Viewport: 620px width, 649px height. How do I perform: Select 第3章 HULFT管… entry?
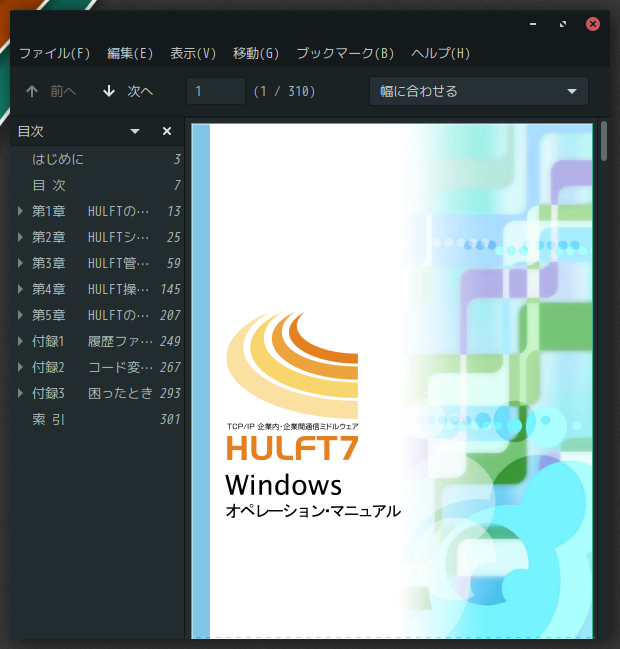[x=98, y=263]
